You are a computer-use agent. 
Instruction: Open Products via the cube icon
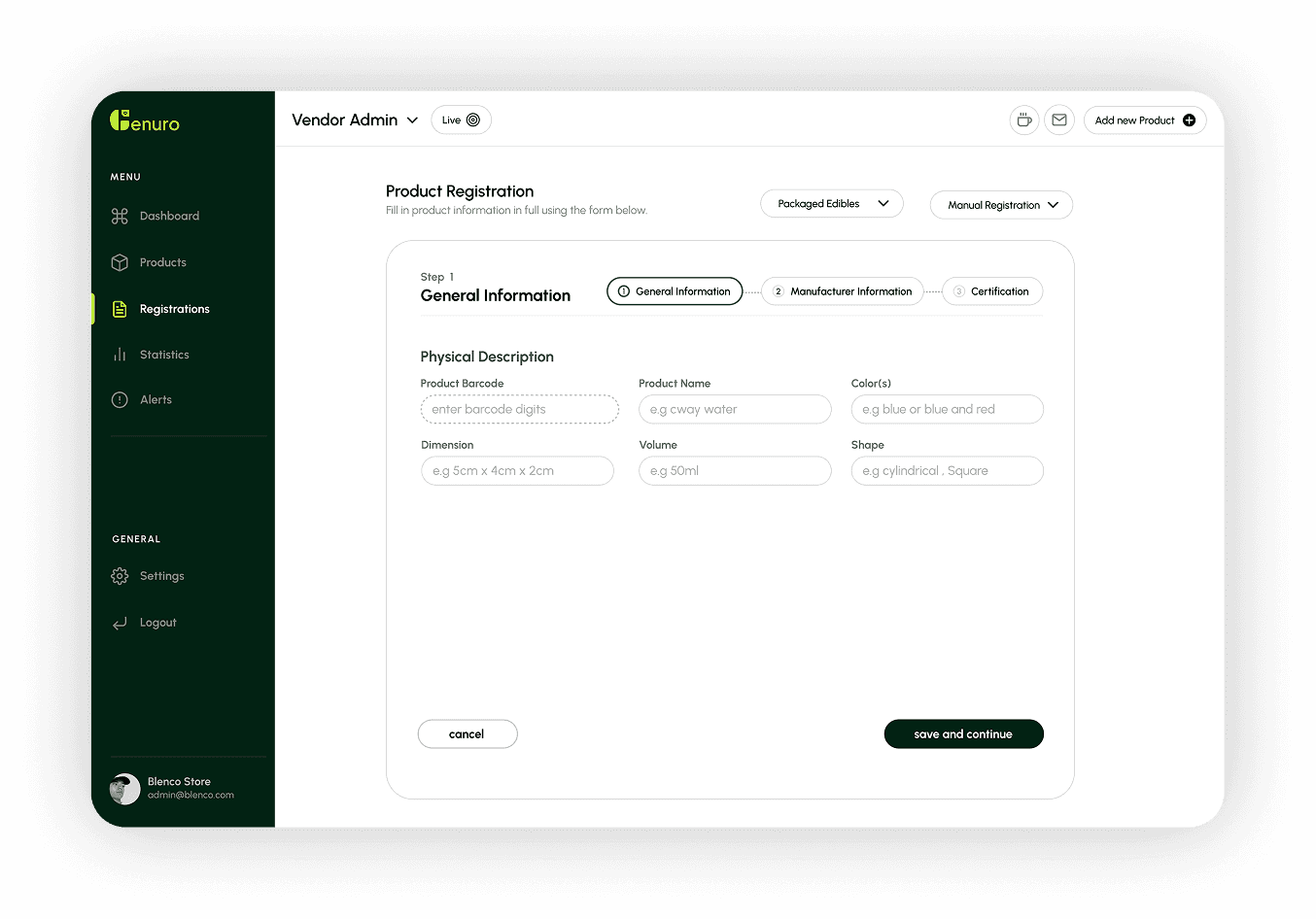(x=119, y=261)
